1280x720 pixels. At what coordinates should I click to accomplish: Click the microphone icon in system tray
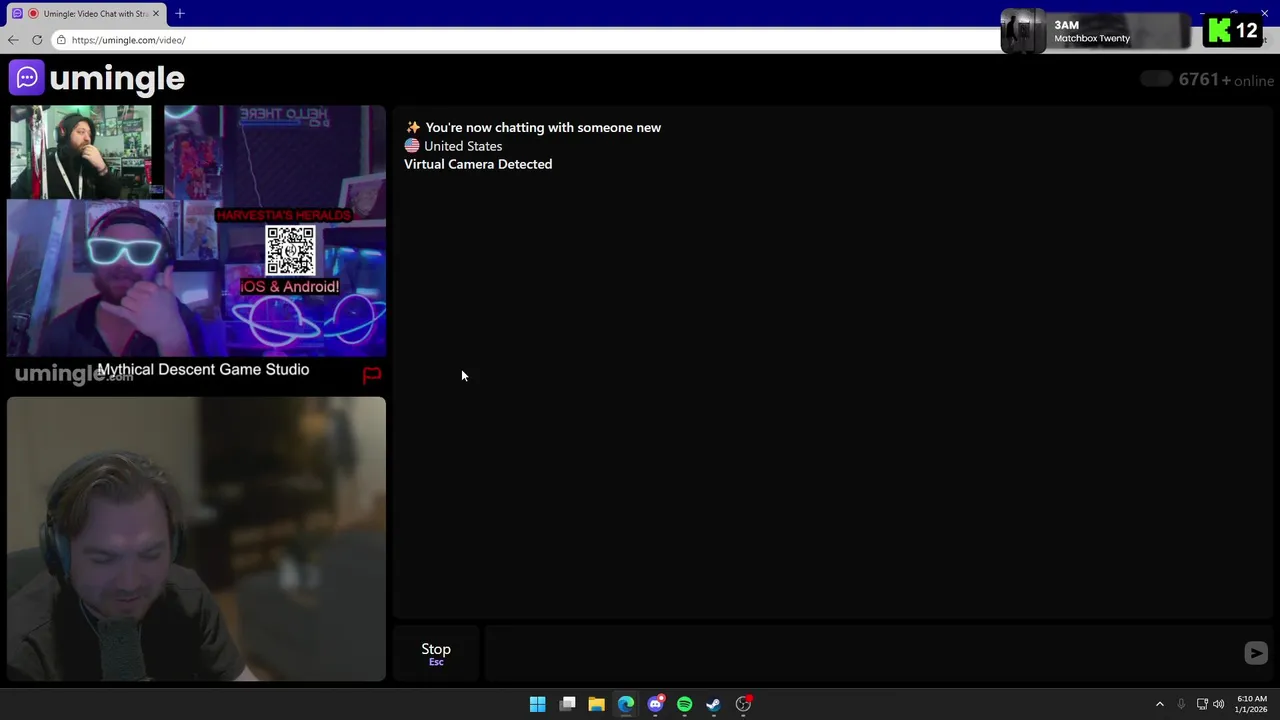[1181, 704]
